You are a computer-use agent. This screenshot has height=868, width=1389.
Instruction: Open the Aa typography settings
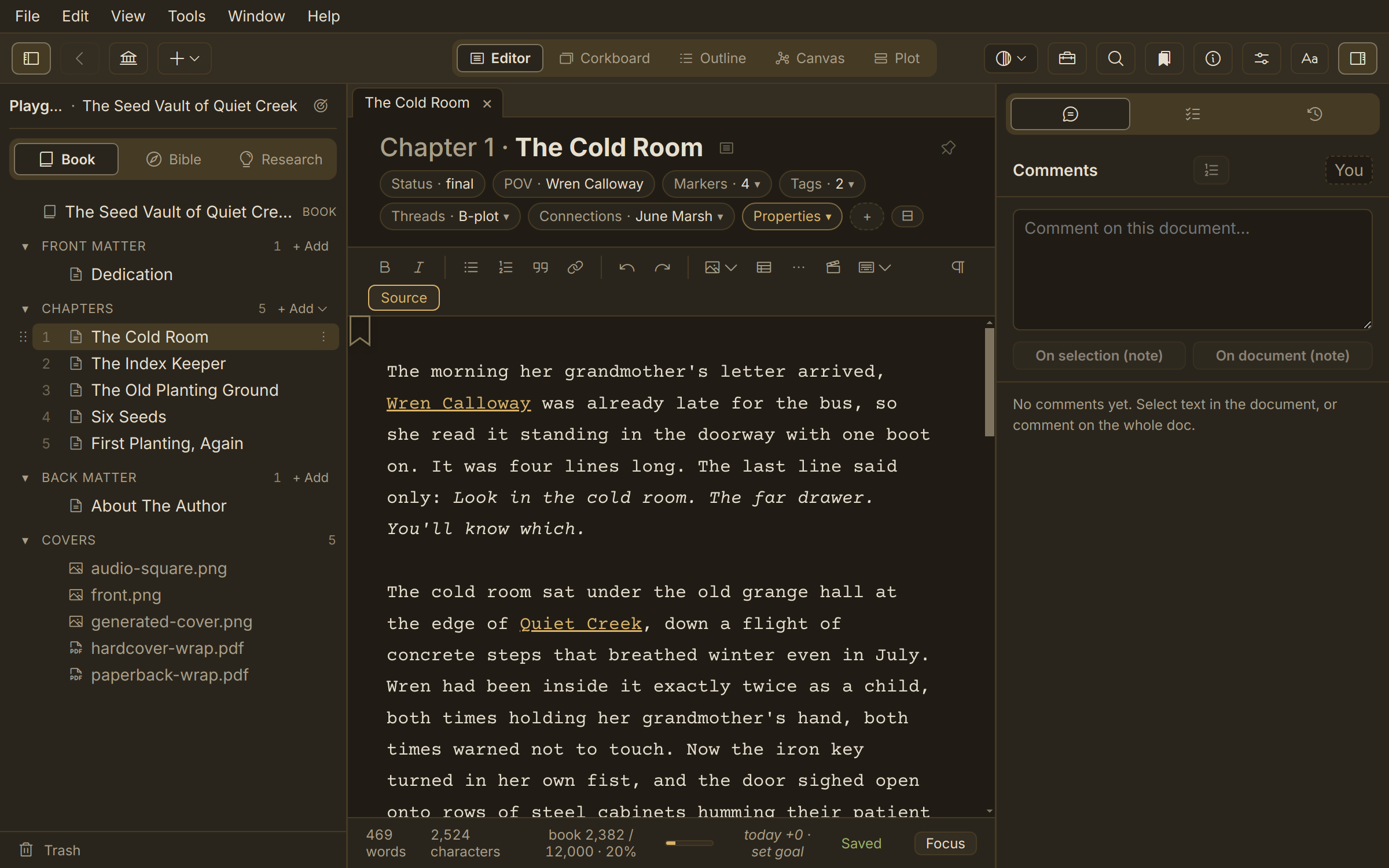(x=1310, y=58)
